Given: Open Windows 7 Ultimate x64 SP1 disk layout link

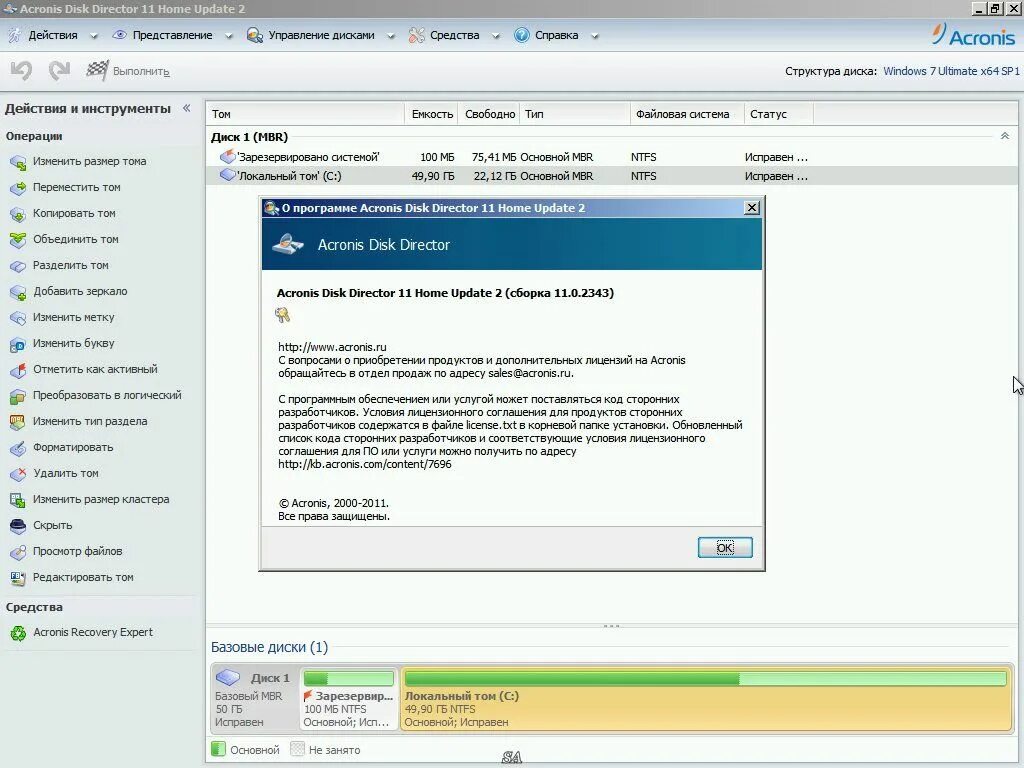Looking at the screenshot, I should [951, 71].
